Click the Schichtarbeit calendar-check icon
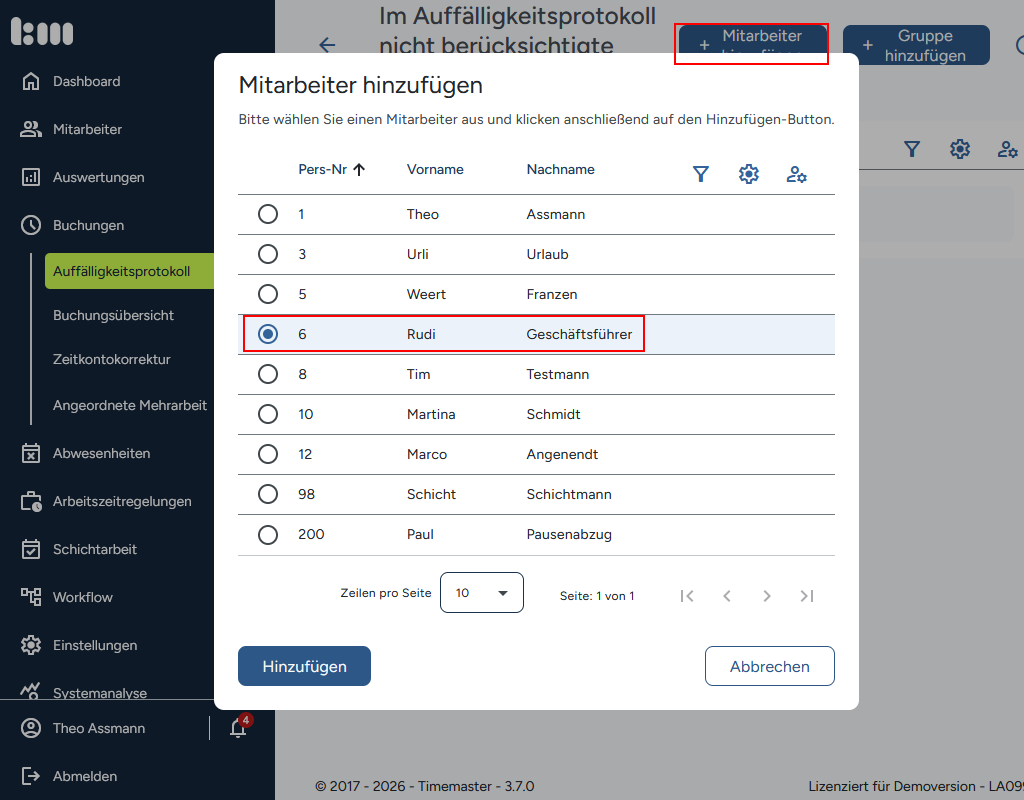Viewport: 1024px width, 800px height. [x=31, y=549]
